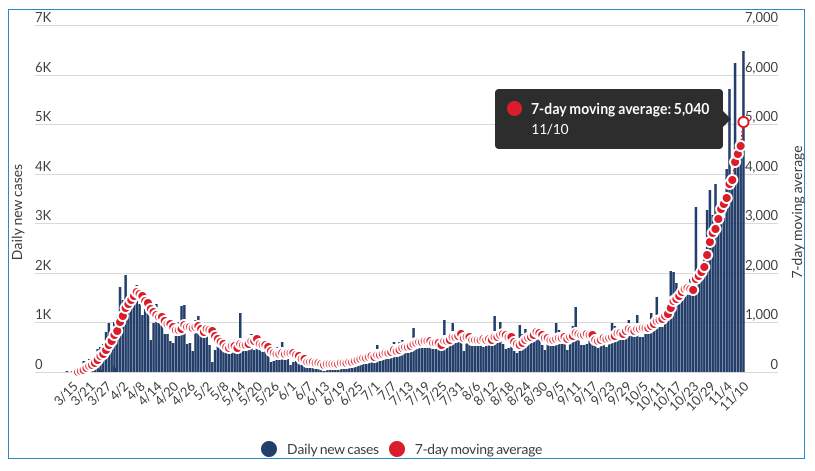
Task: Click the tall spike bar above 3K near 10/23
Action: coord(695,289)
